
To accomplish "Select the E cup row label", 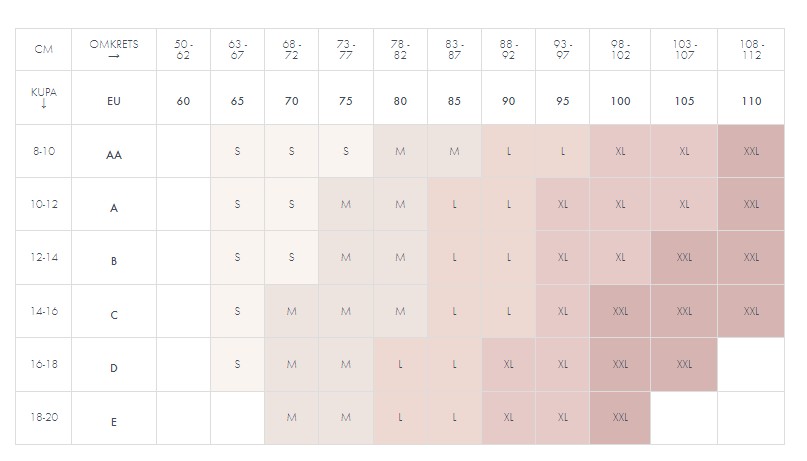I will 114,422.
